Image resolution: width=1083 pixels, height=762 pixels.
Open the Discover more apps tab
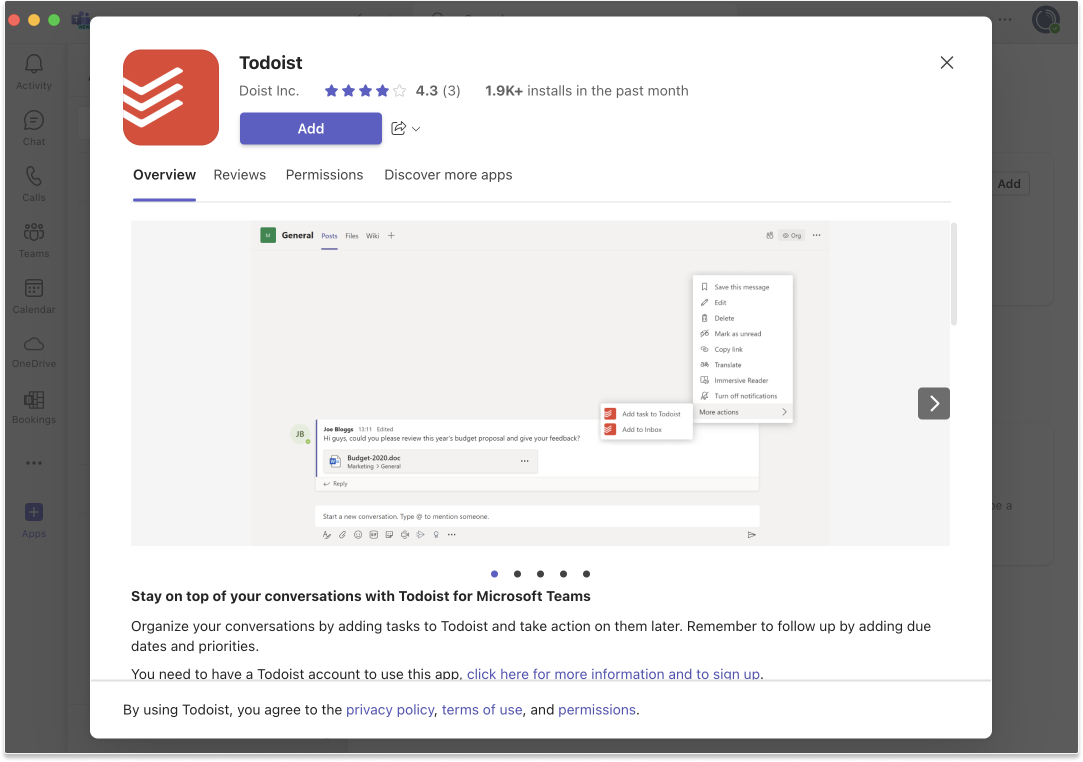tap(448, 175)
